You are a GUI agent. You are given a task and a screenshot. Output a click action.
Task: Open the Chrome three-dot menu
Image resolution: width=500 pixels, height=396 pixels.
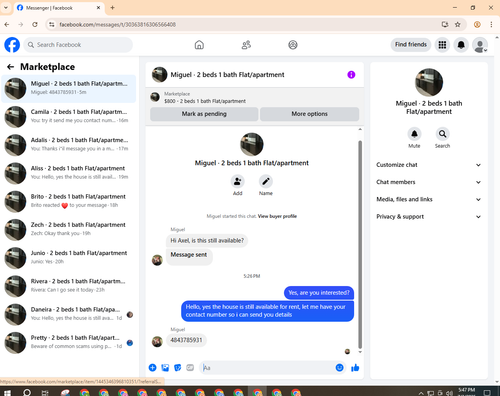pos(491,24)
